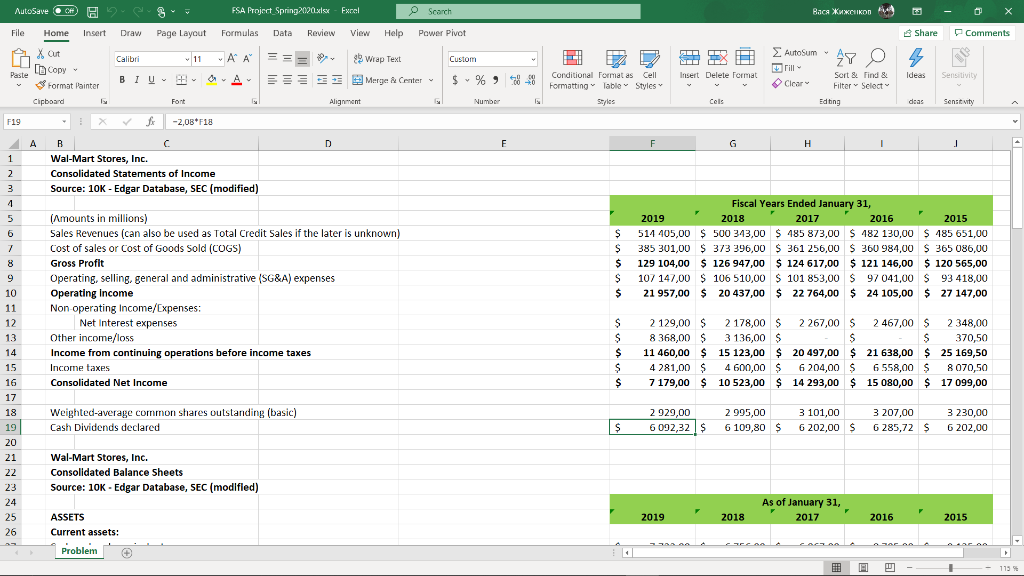Open Cell Styles gallery

[649, 69]
